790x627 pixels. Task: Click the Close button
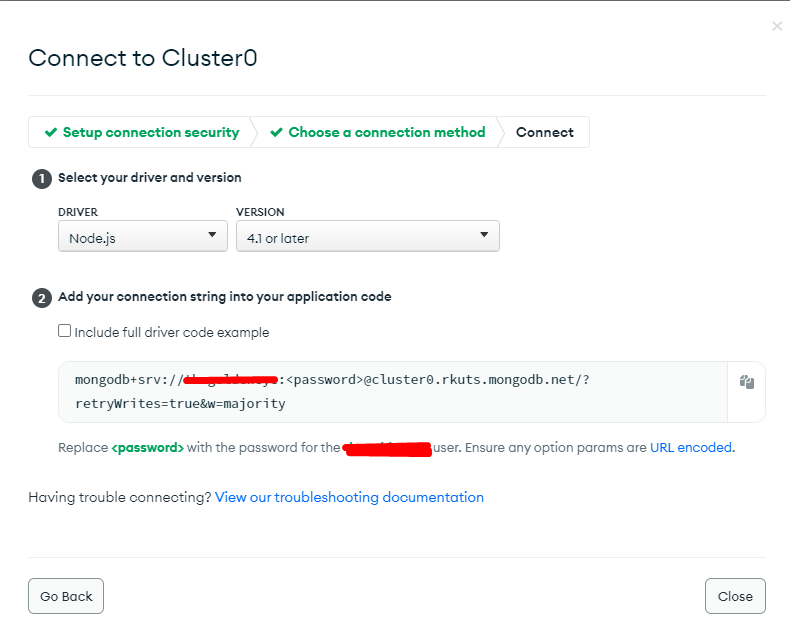[x=735, y=596]
